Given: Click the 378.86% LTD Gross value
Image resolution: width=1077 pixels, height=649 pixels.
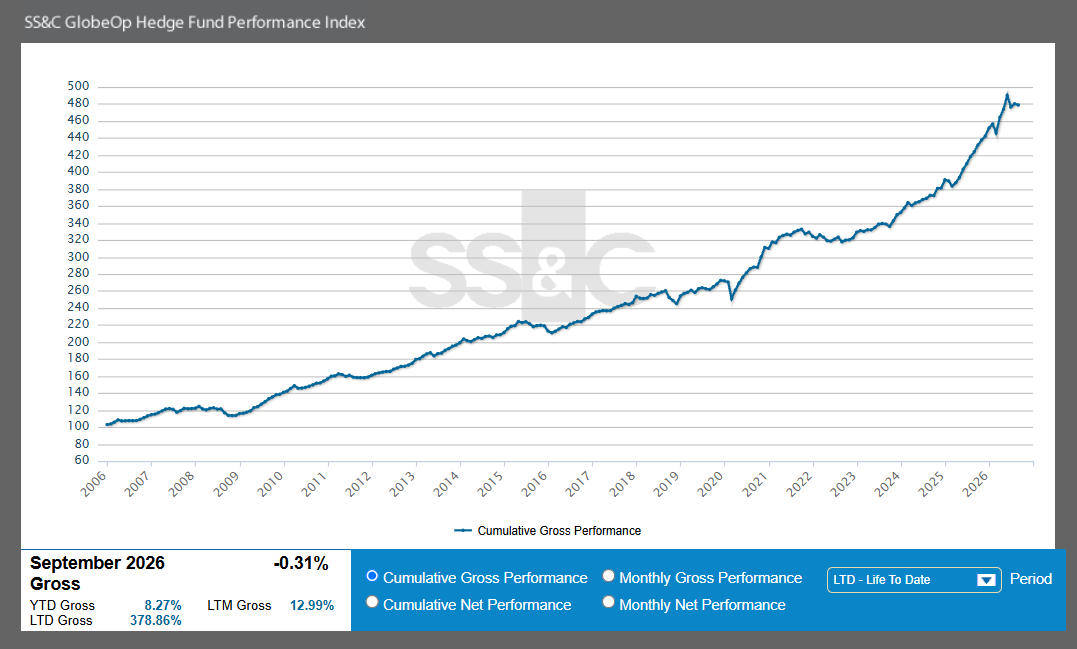Looking at the screenshot, I should [156, 620].
